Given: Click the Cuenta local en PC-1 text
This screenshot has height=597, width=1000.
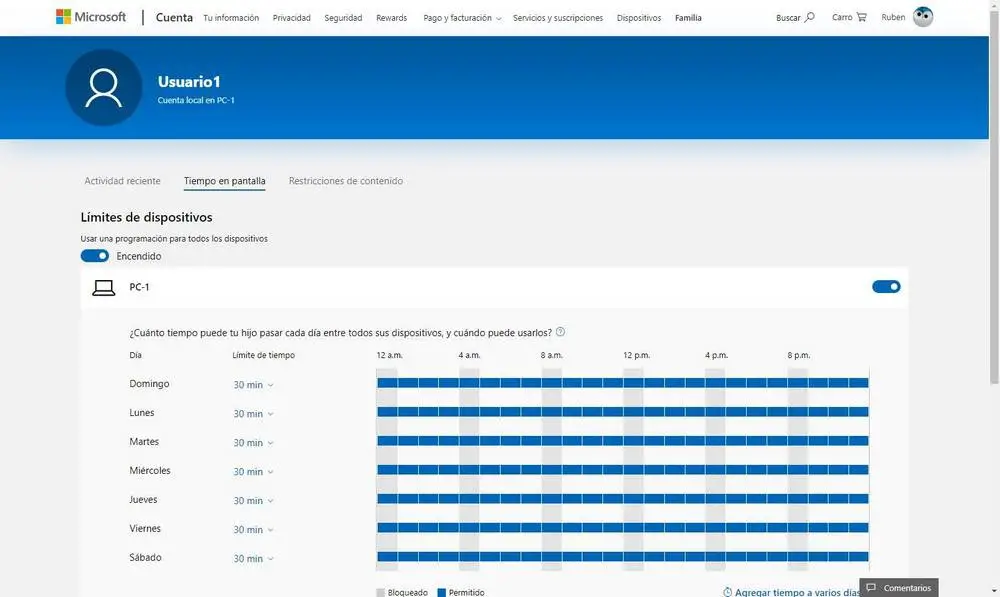Looking at the screenshot, I should pyautogui.click(x=196, y=100).
